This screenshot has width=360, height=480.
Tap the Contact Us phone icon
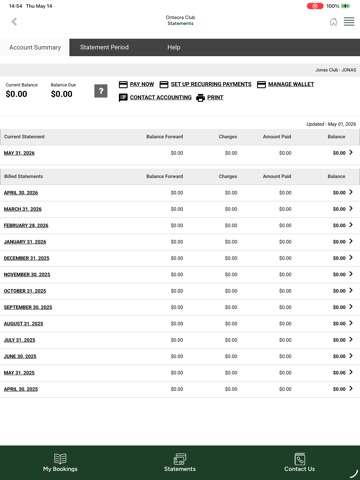tap(300, 459)
